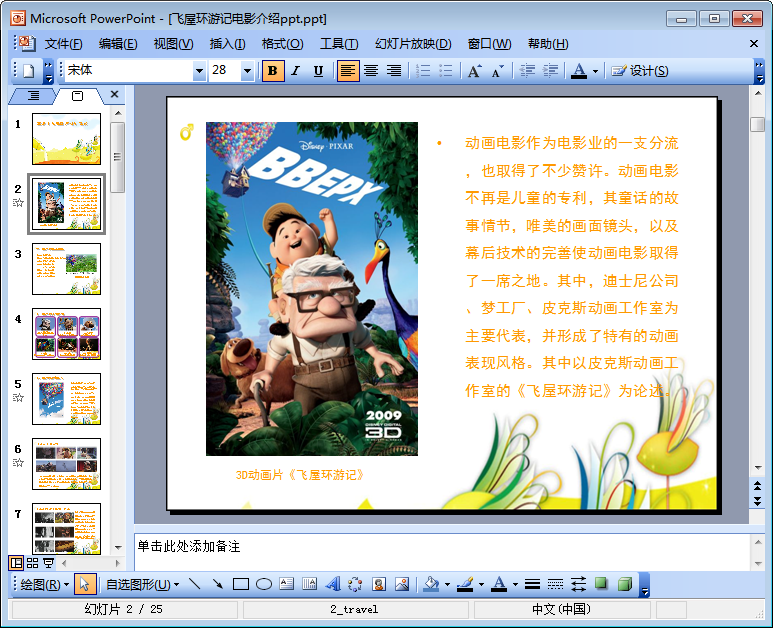The height and width of the screenshot is (628, 773).
Task: Open the 帮助(H) menu
Action: [548, 44]
